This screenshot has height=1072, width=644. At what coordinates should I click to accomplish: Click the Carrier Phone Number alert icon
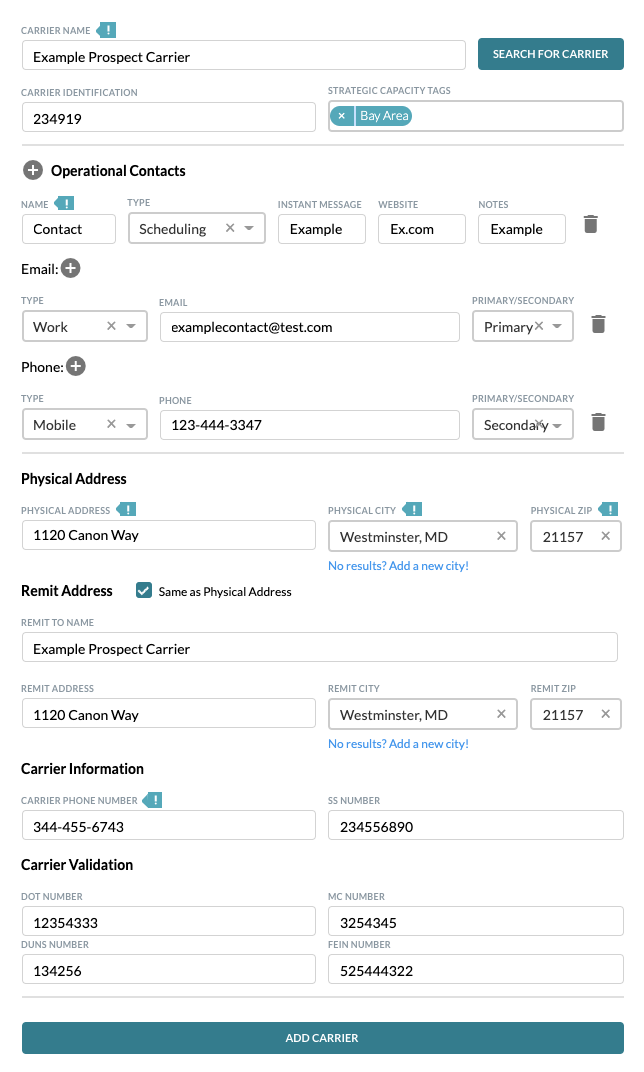152,800
